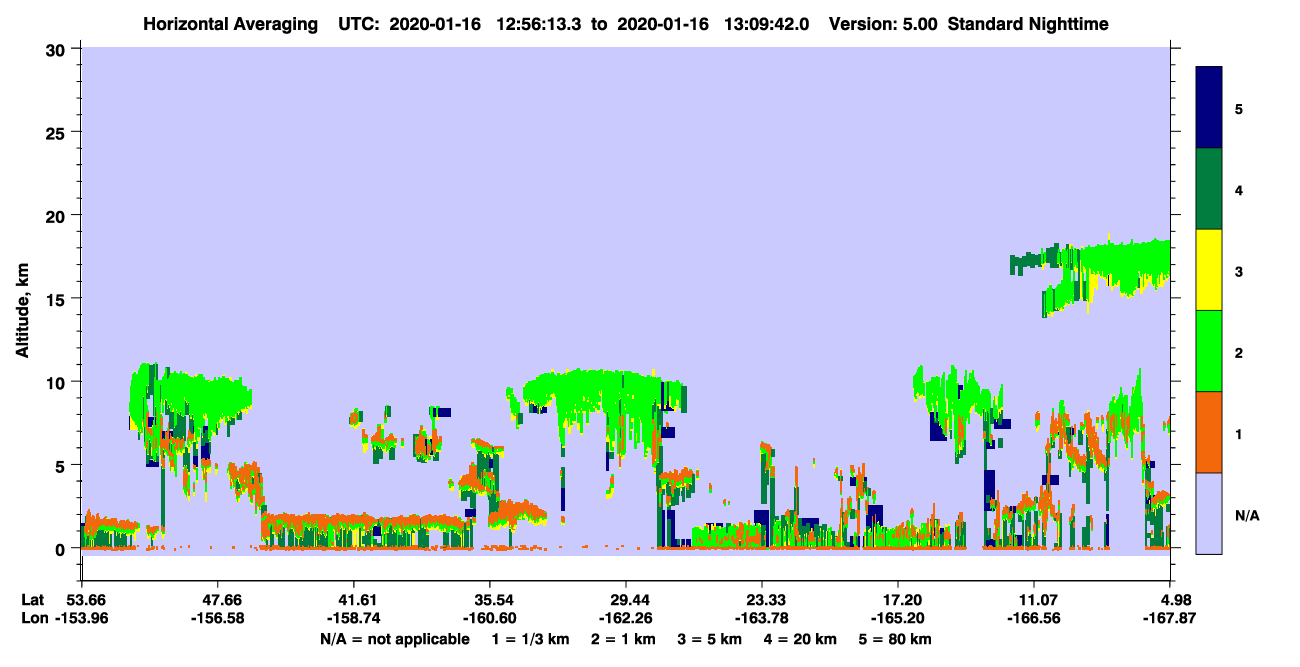Click the dark blue level 5 color swatch
Screen dimensions: 1300x667
(x=1209, y=108)
